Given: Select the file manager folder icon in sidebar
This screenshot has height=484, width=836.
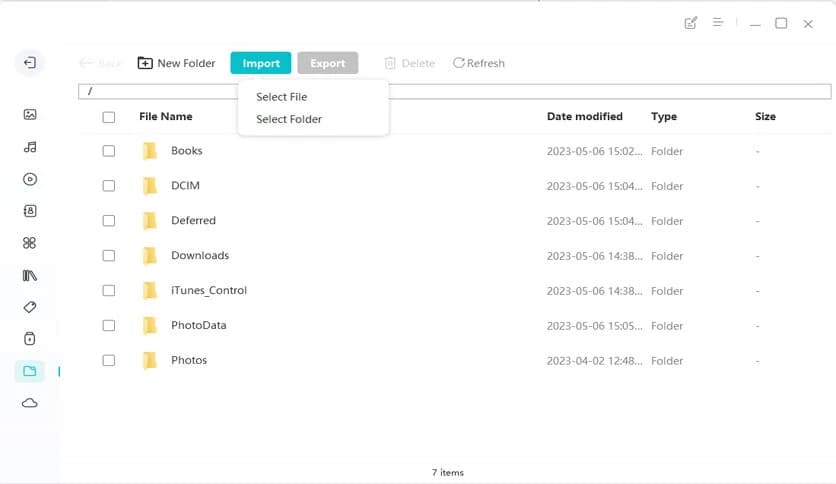Looking at the screenshot, I should pos(30,371).
